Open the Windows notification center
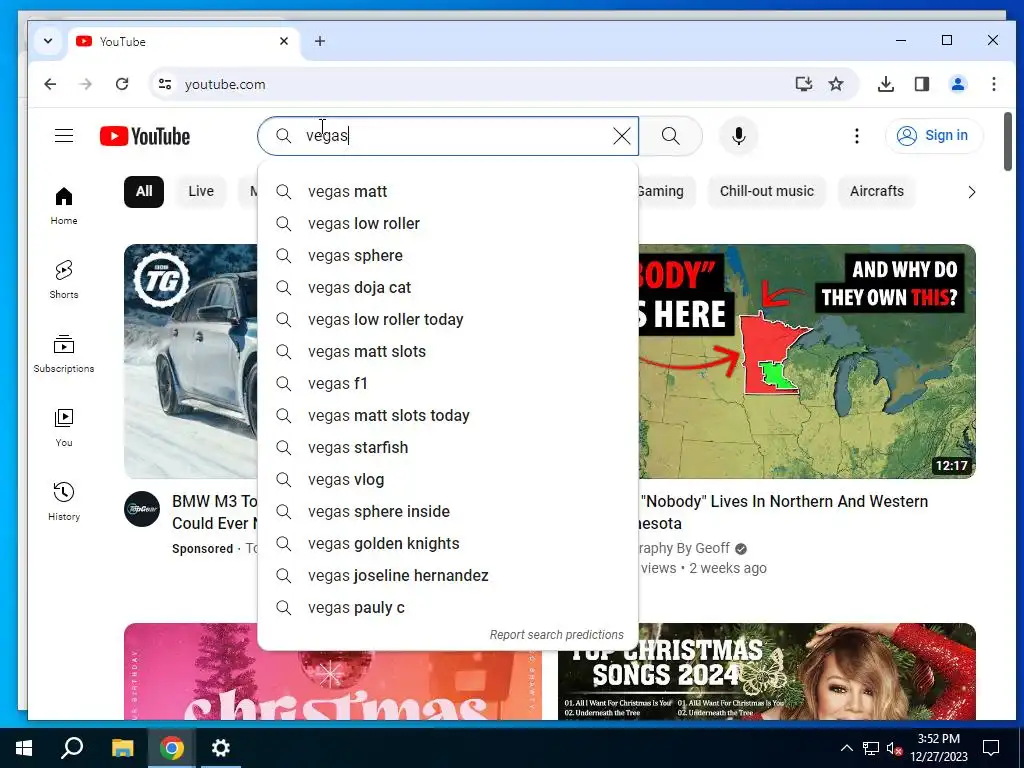Image resolution: width=1024 pixels, height=768 pixels. point(991,748)
